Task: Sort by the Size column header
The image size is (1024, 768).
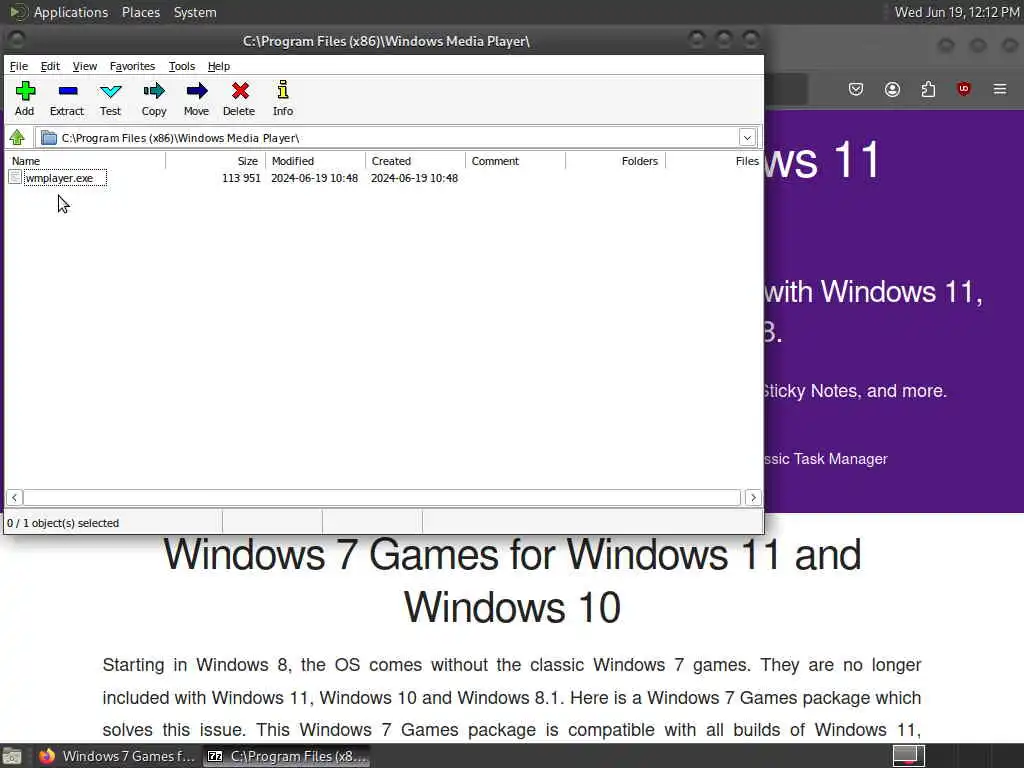Action: [x=216, y=161]
